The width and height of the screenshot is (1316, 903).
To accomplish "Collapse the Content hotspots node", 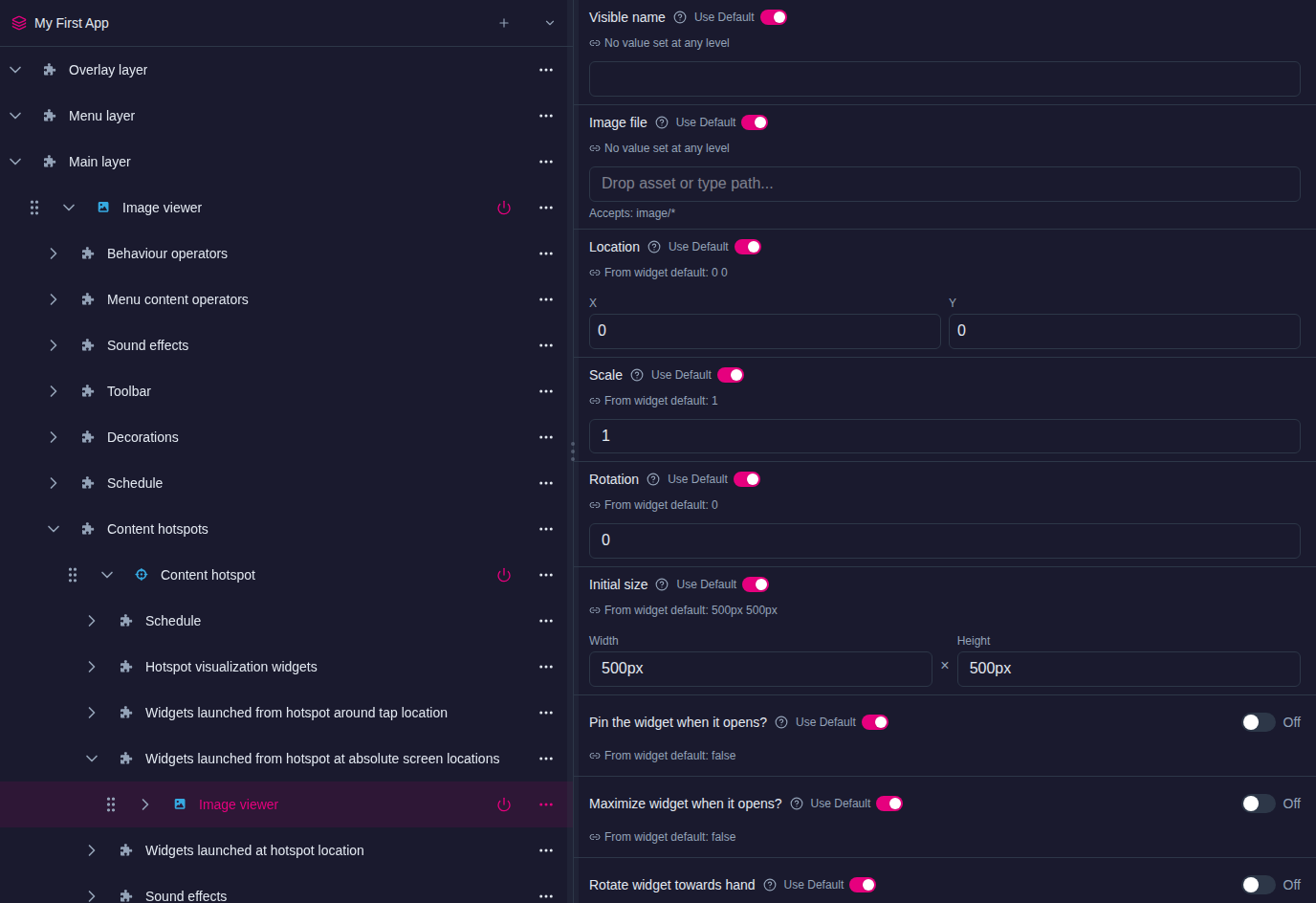I will point(54,529).
